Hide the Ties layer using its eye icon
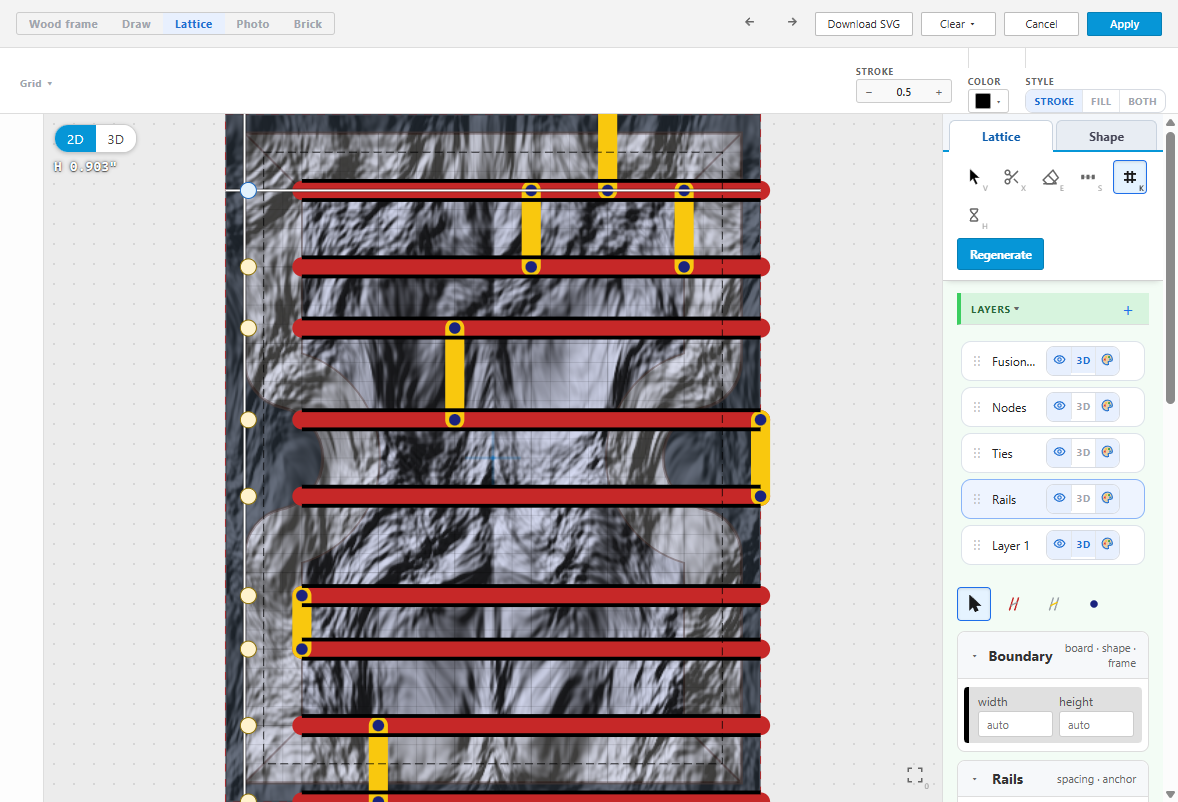 [x=1059, y=453]
